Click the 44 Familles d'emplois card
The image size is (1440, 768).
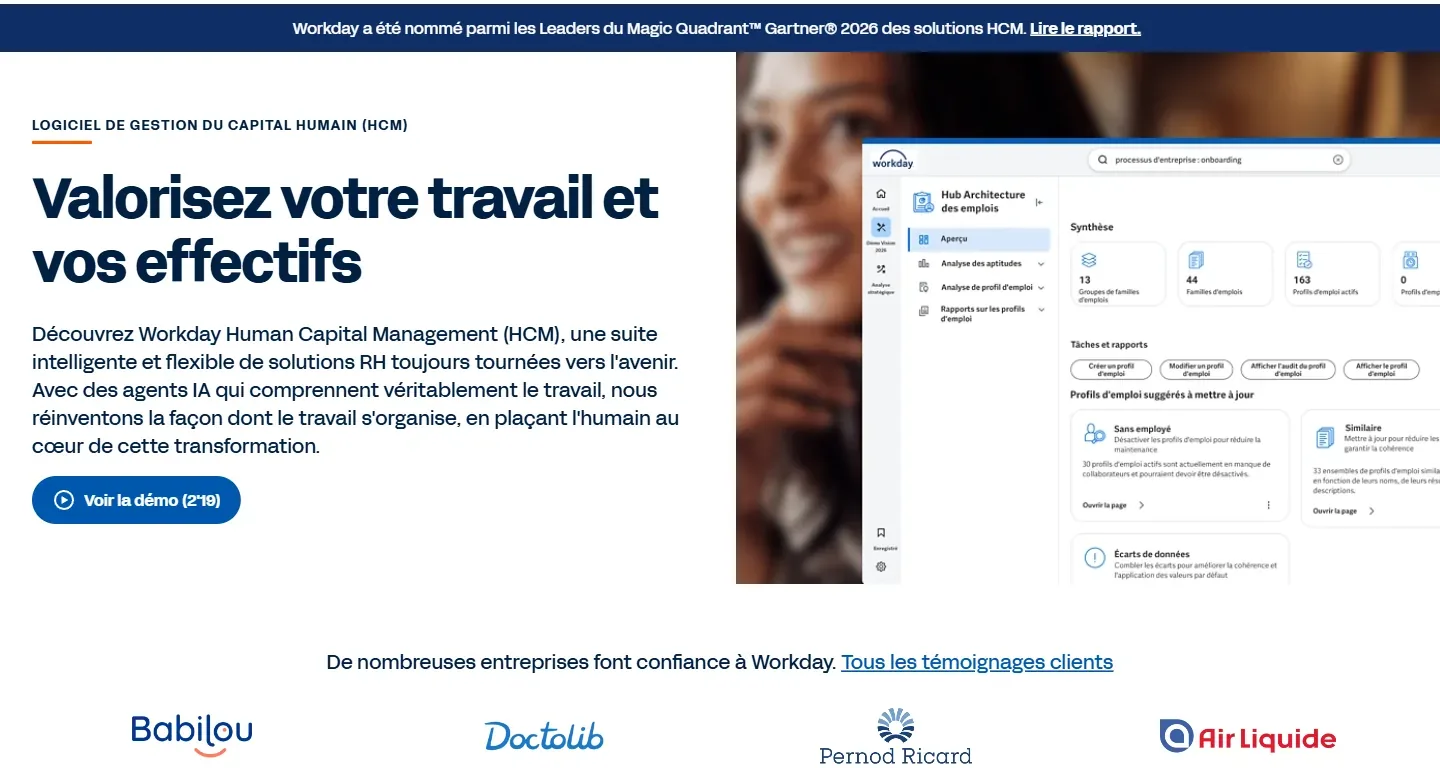(1225, 274)
